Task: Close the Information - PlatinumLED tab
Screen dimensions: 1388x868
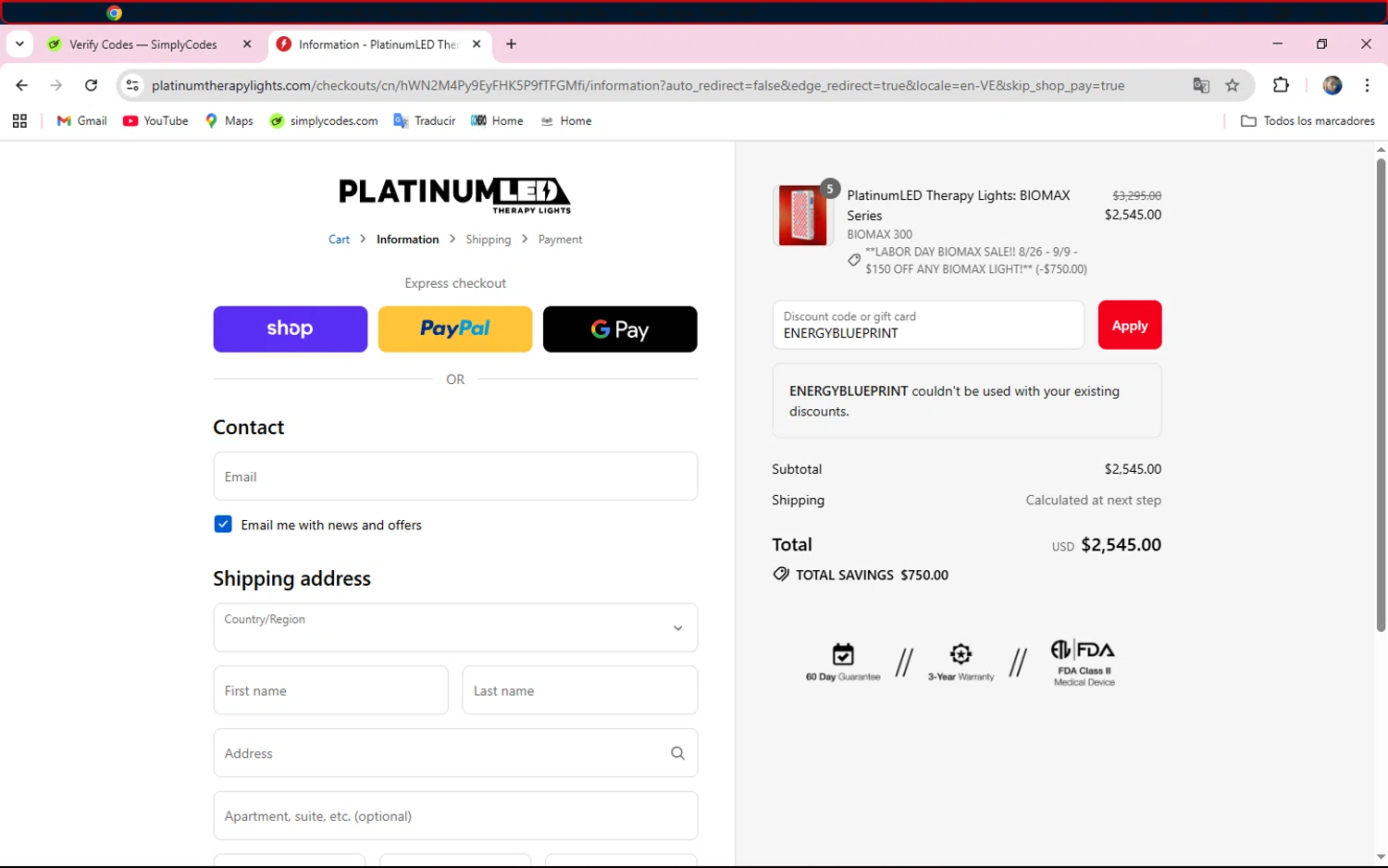Action: tap(477, 43)
